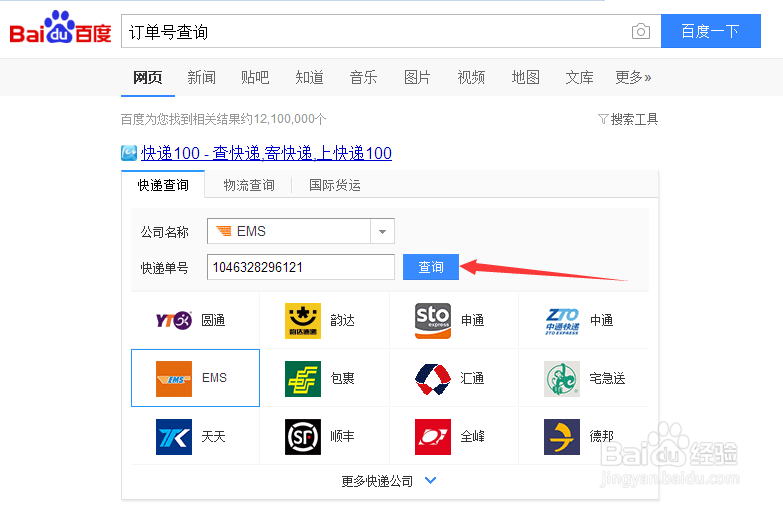783x505 pixels.
Task: Click the blue 查询 button
Action: point(430,267)
